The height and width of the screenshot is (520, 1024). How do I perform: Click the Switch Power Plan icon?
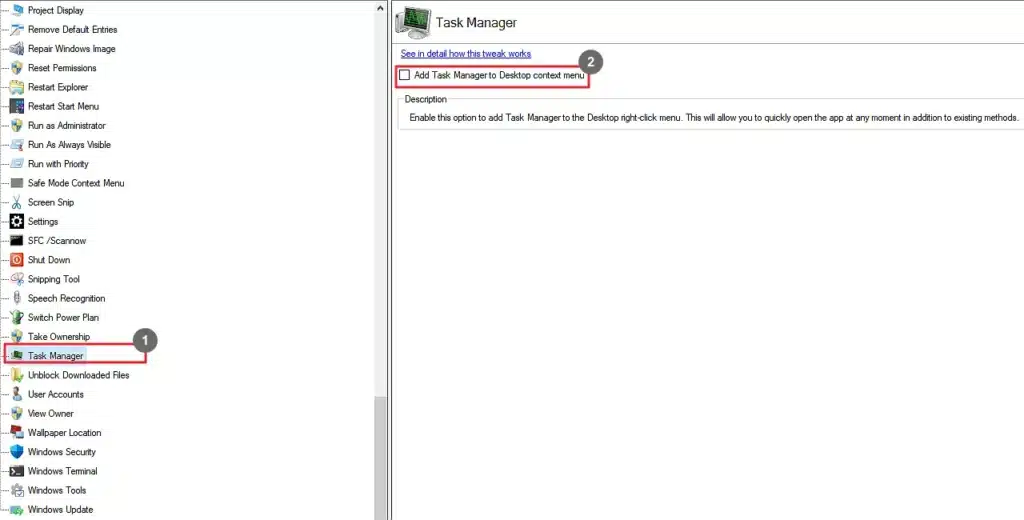click(17, 317)
